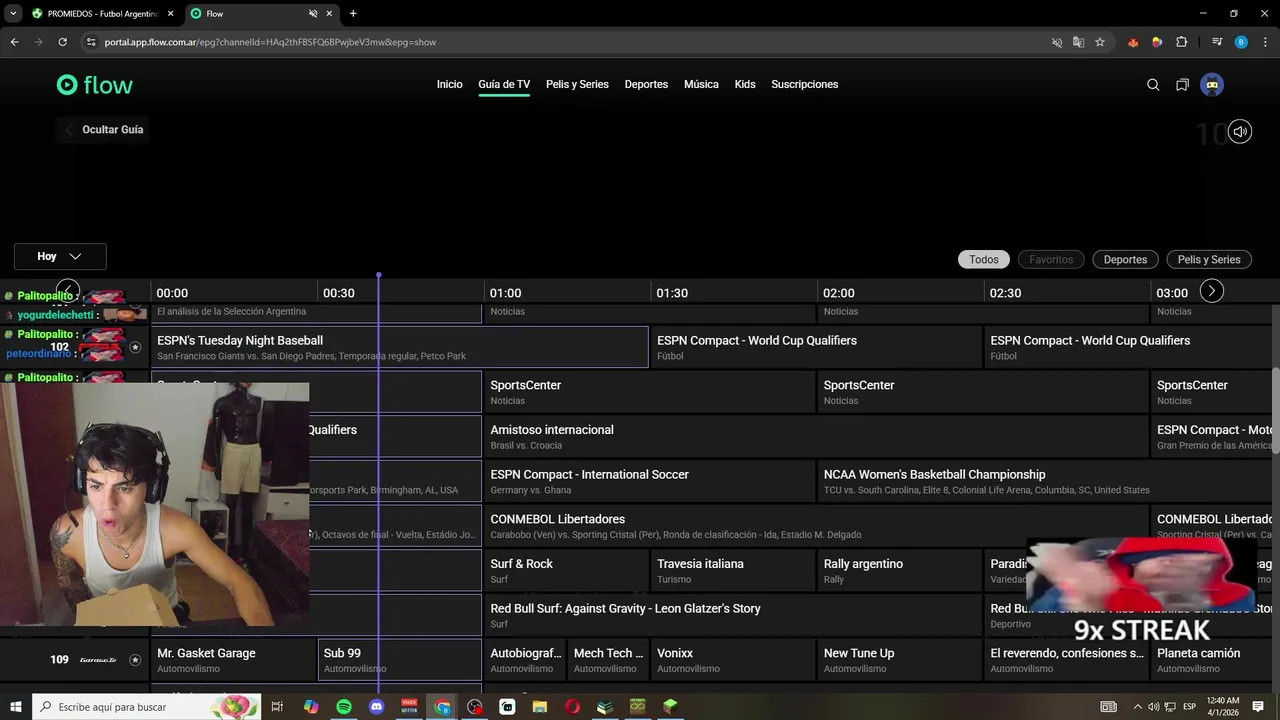Open Opera browser from the taskbar
This screenshot has height=720, width=1280.
pyautogui.click(x=573, y=707)
